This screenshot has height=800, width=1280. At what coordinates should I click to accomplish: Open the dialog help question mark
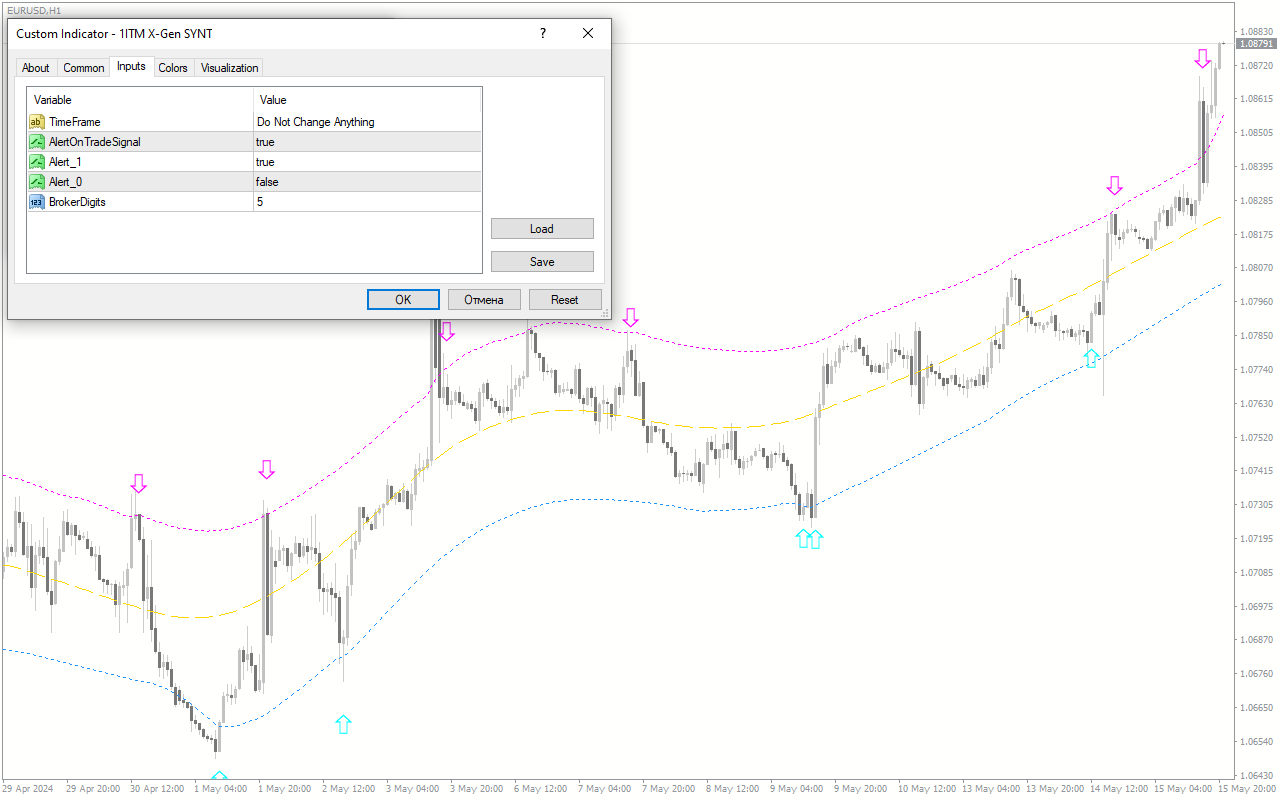click(543, 33)
